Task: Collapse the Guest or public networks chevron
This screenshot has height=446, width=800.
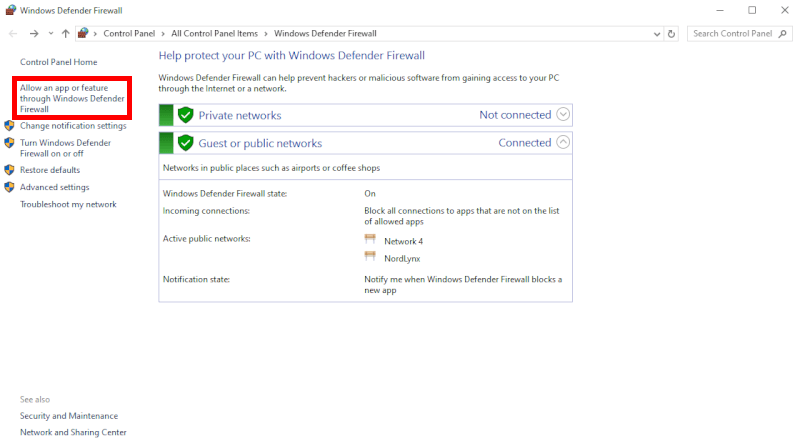Action: point(563,142)
